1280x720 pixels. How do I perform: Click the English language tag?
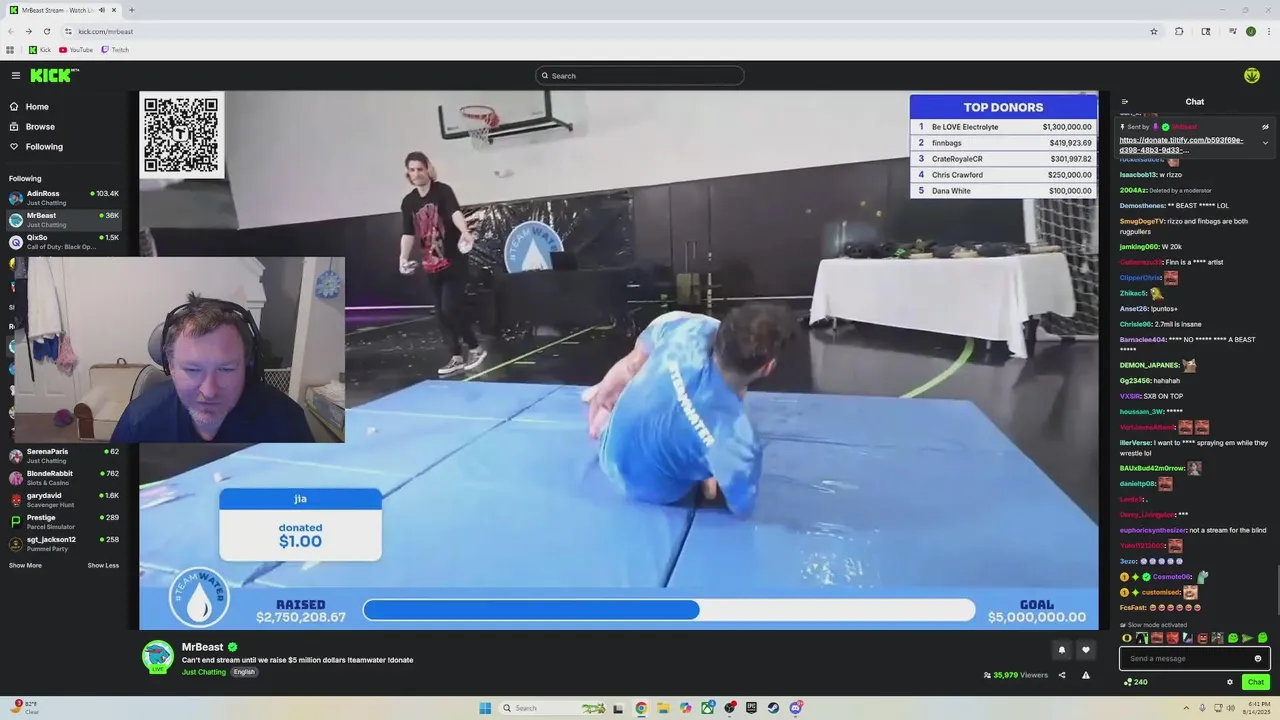[x=245, y=672]
